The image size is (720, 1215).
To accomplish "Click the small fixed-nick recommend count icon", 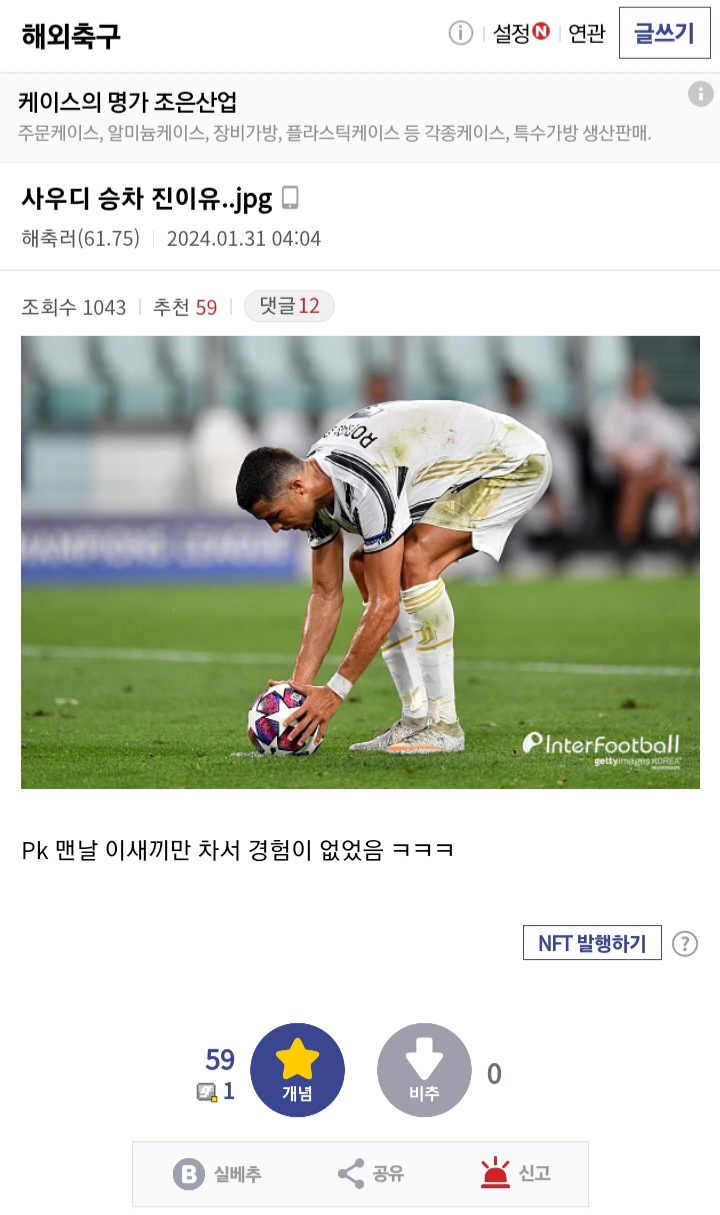I will [x=206, y=1092].
